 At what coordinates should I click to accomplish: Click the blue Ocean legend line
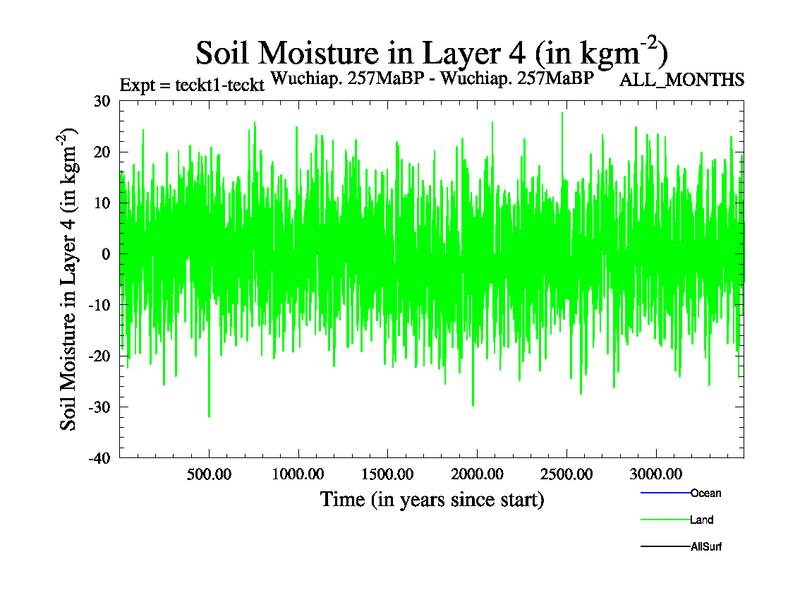click(x=664, y=494)
